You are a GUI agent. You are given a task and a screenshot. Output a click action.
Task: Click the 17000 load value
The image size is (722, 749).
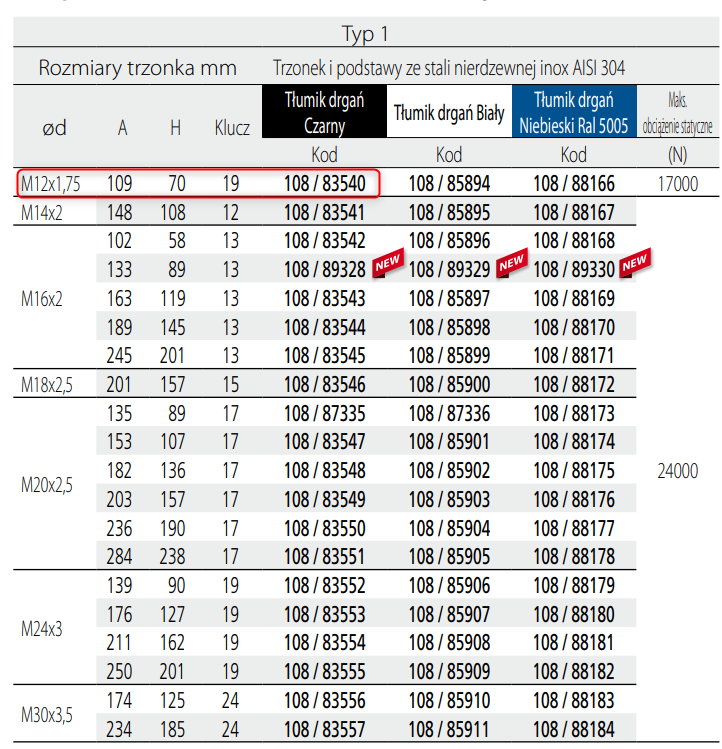[677, 184]
